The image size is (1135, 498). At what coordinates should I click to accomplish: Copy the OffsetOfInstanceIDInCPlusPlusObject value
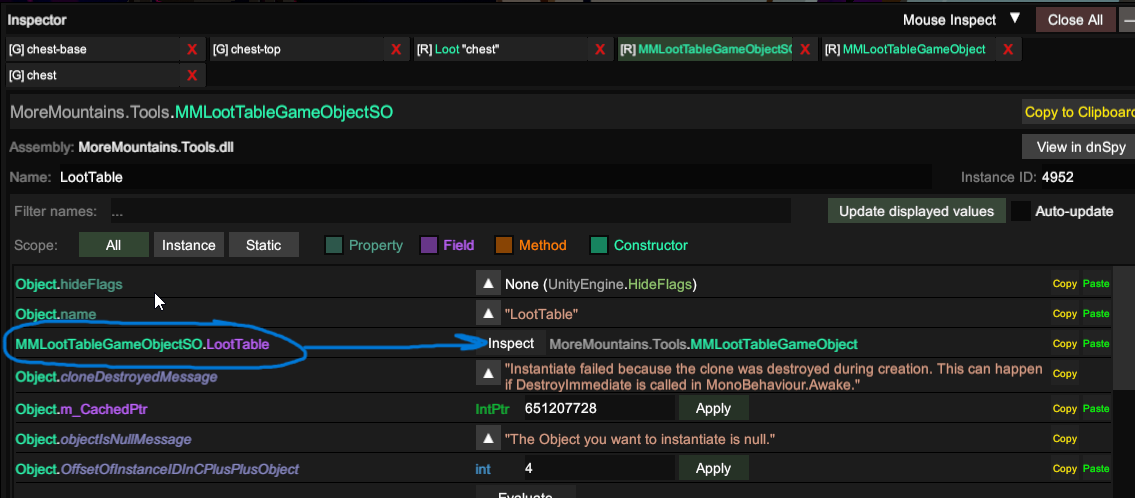(1065, 468)
